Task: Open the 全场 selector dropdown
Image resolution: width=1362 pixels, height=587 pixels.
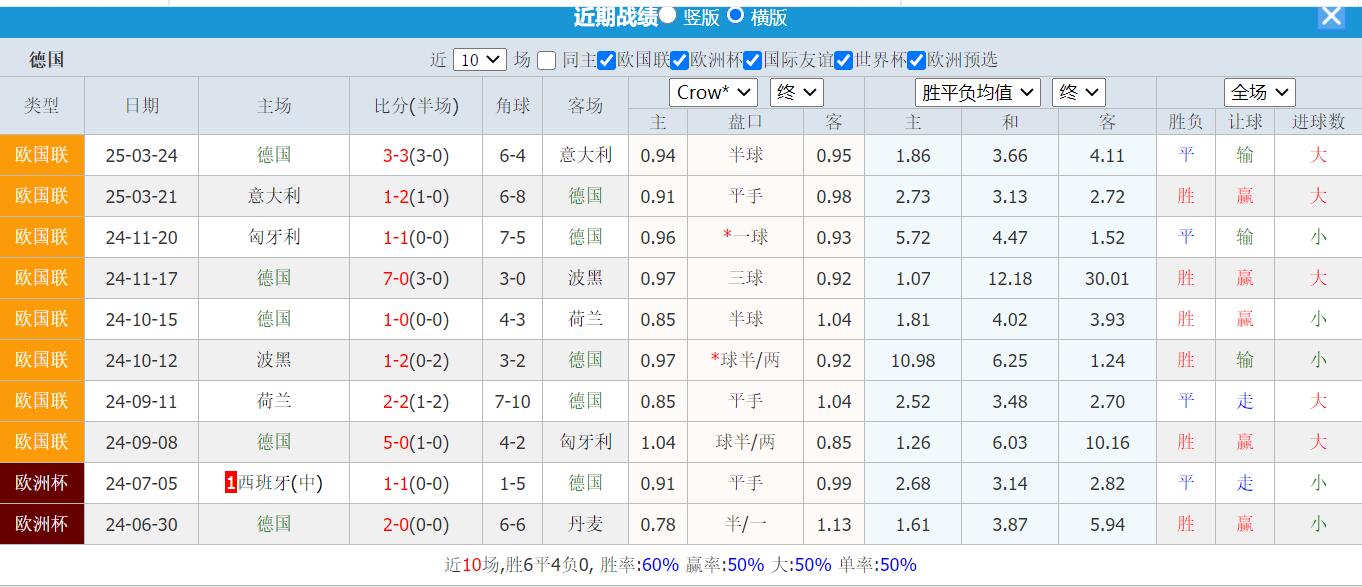Action: tap(1259, 92)
